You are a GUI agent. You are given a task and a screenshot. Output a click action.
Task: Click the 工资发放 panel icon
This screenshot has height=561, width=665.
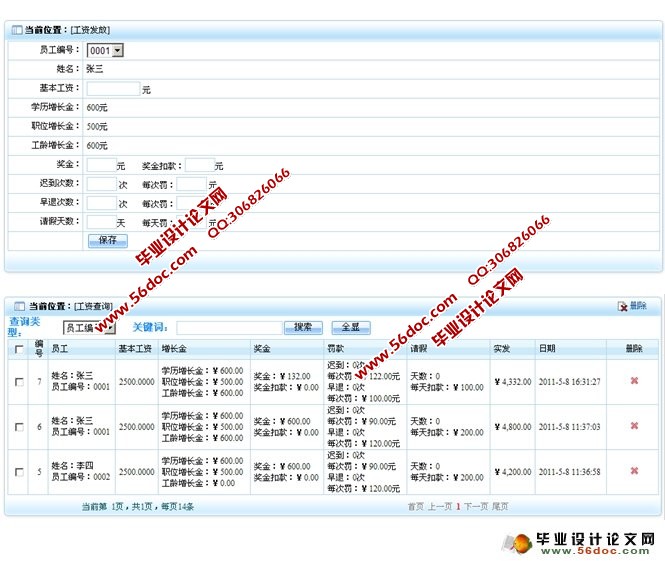tap(17, 30)
